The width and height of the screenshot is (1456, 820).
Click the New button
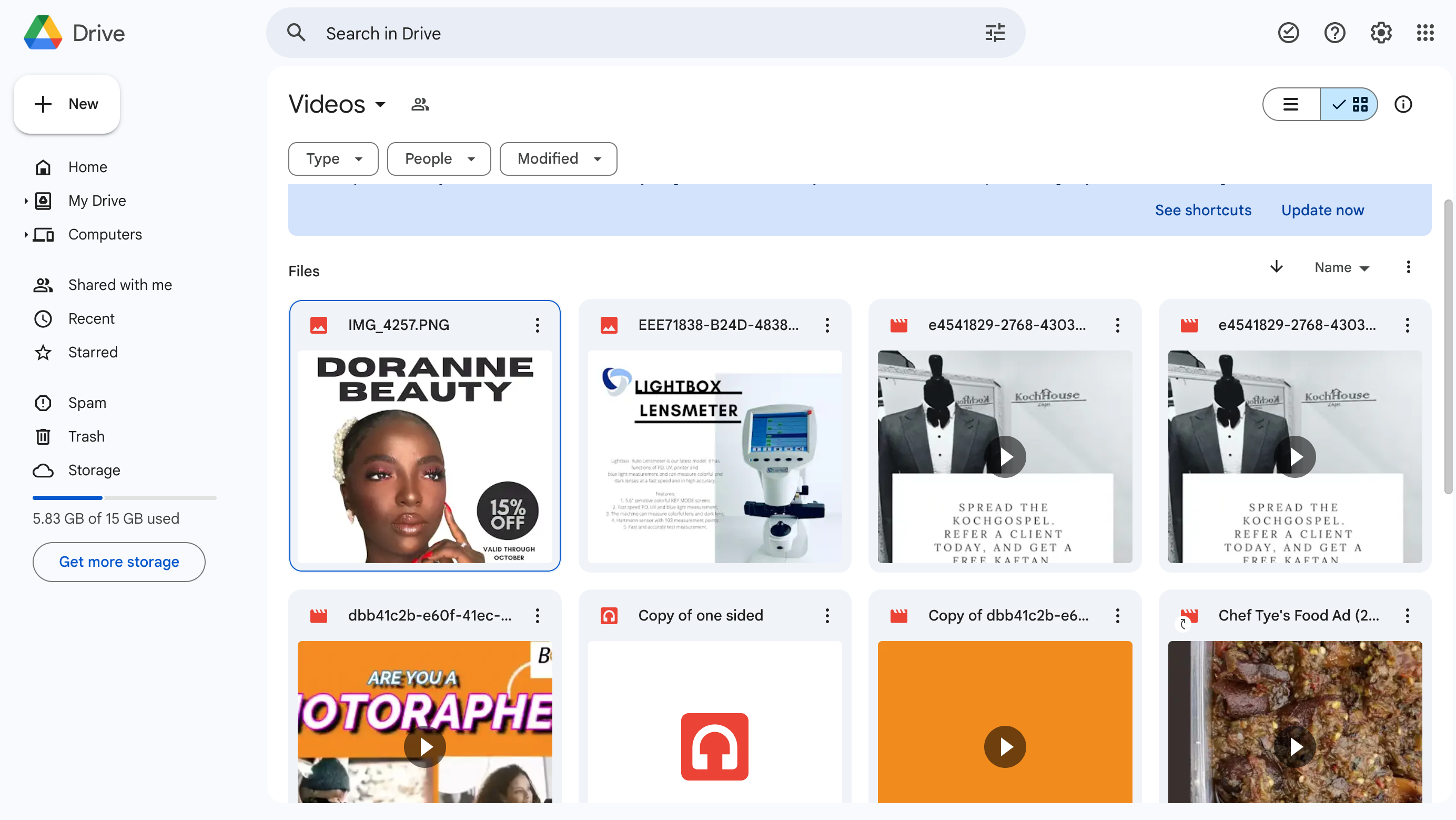[67, 104]
